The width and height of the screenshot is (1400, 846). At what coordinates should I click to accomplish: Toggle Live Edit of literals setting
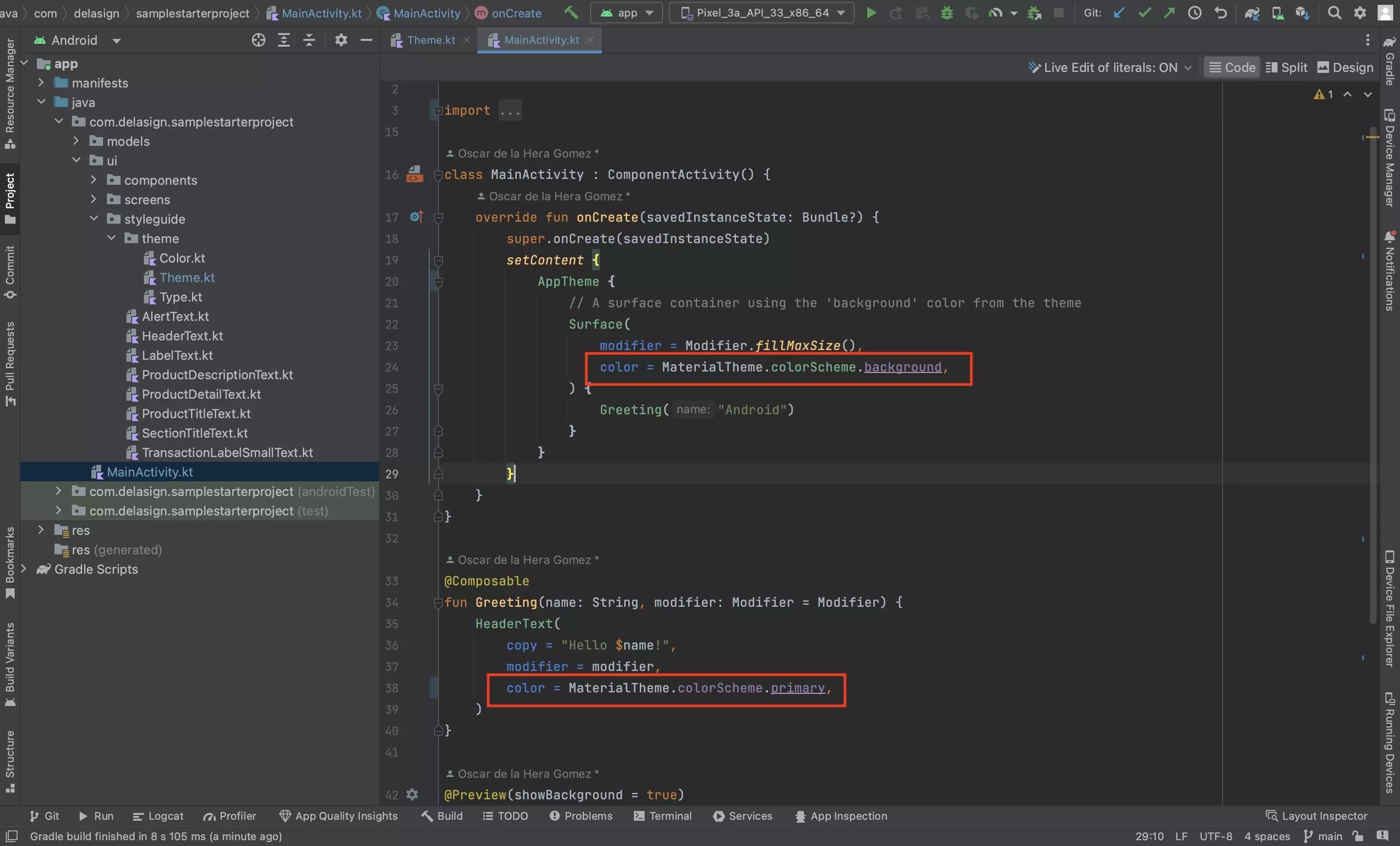coord(1108,67)
